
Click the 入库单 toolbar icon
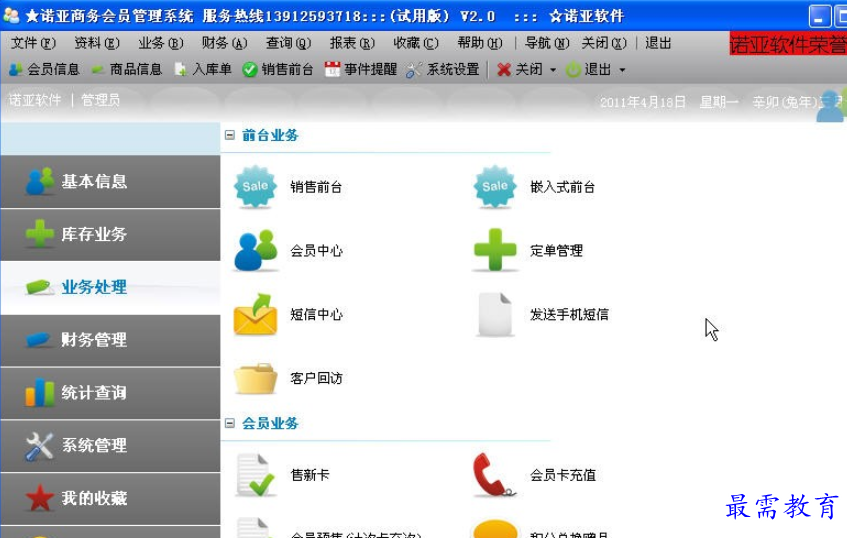180,69
